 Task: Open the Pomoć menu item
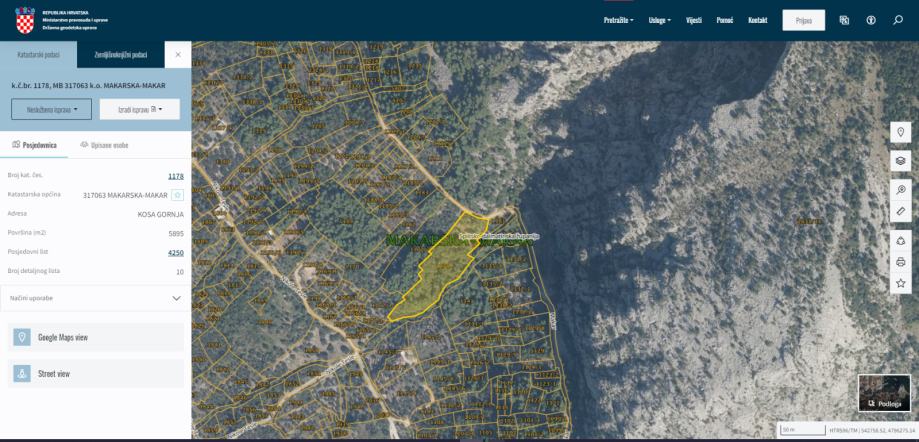tap(725, 20)
